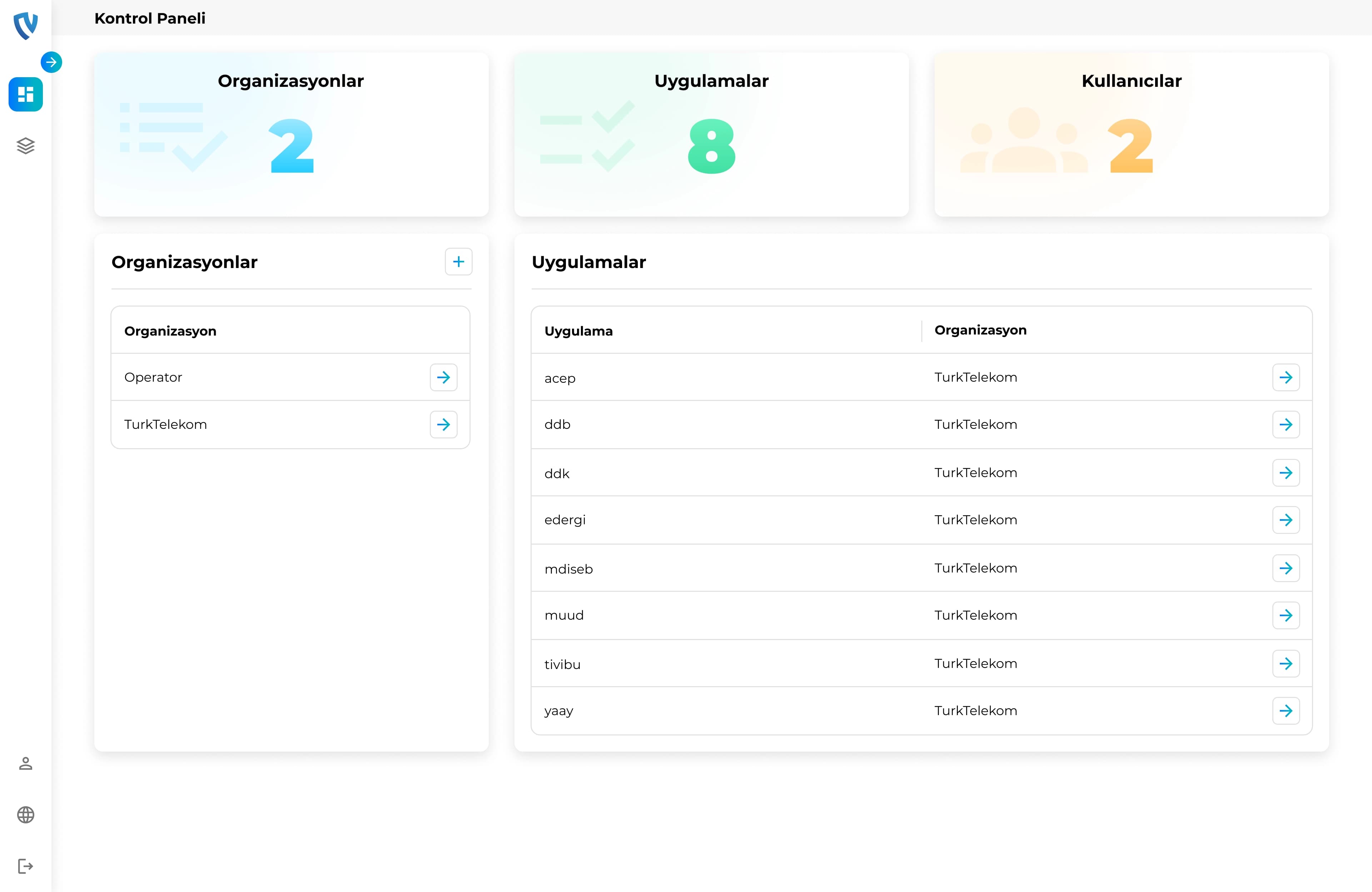
Task: Open Operator organization arrow
Action: [443, 377]
